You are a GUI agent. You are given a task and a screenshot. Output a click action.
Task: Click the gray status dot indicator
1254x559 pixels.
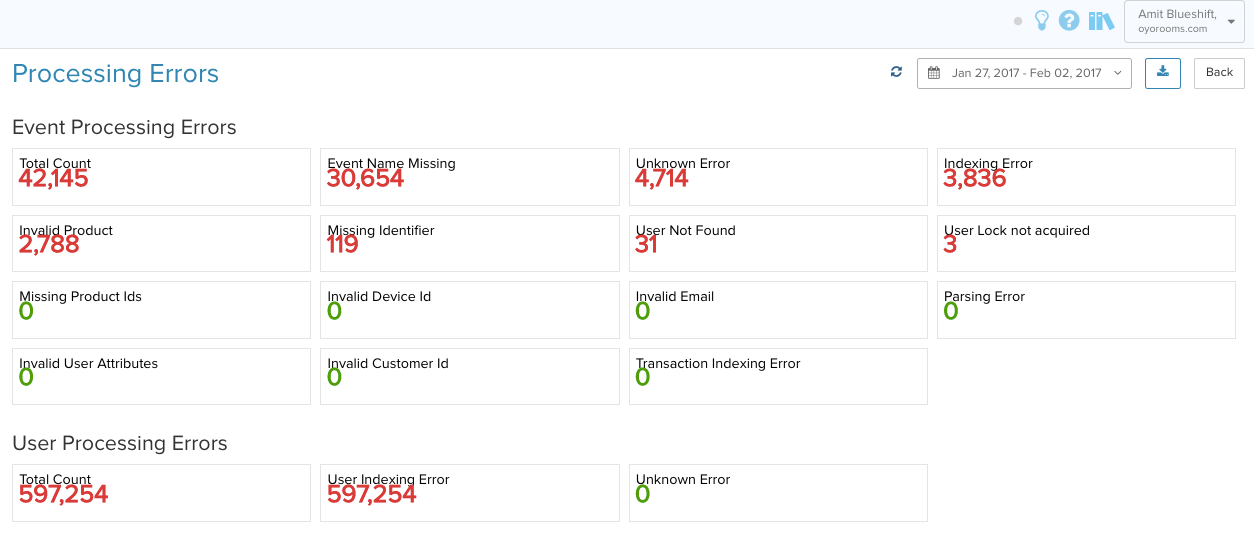(1018, 20)
